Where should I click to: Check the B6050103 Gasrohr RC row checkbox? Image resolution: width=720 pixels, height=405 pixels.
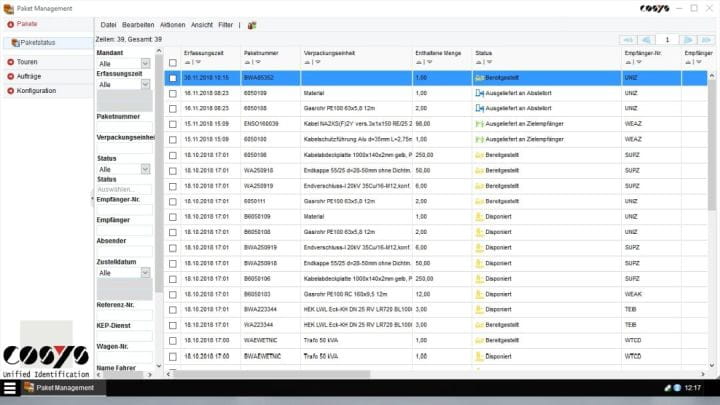pos(173,294)
